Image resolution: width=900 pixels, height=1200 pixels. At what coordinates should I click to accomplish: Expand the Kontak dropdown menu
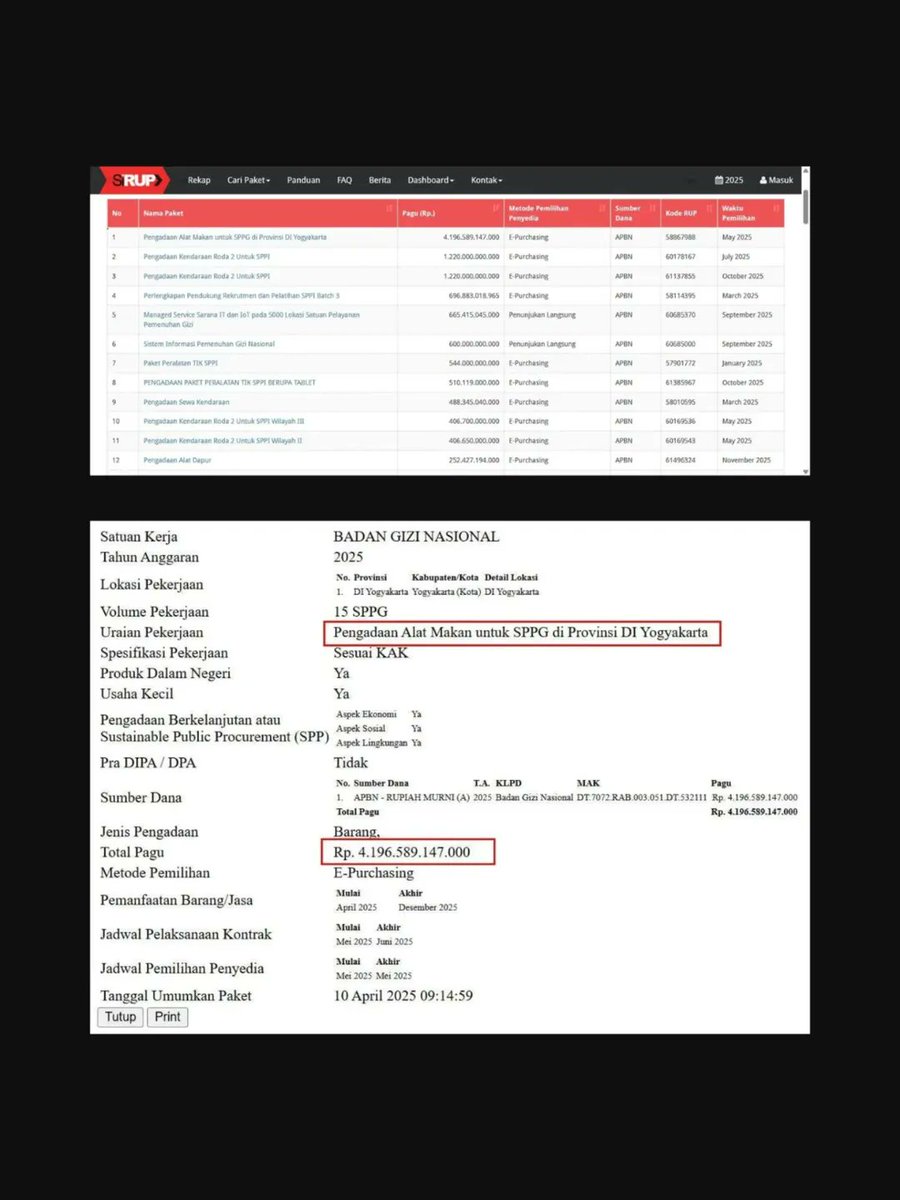click(x=487, y=180)
